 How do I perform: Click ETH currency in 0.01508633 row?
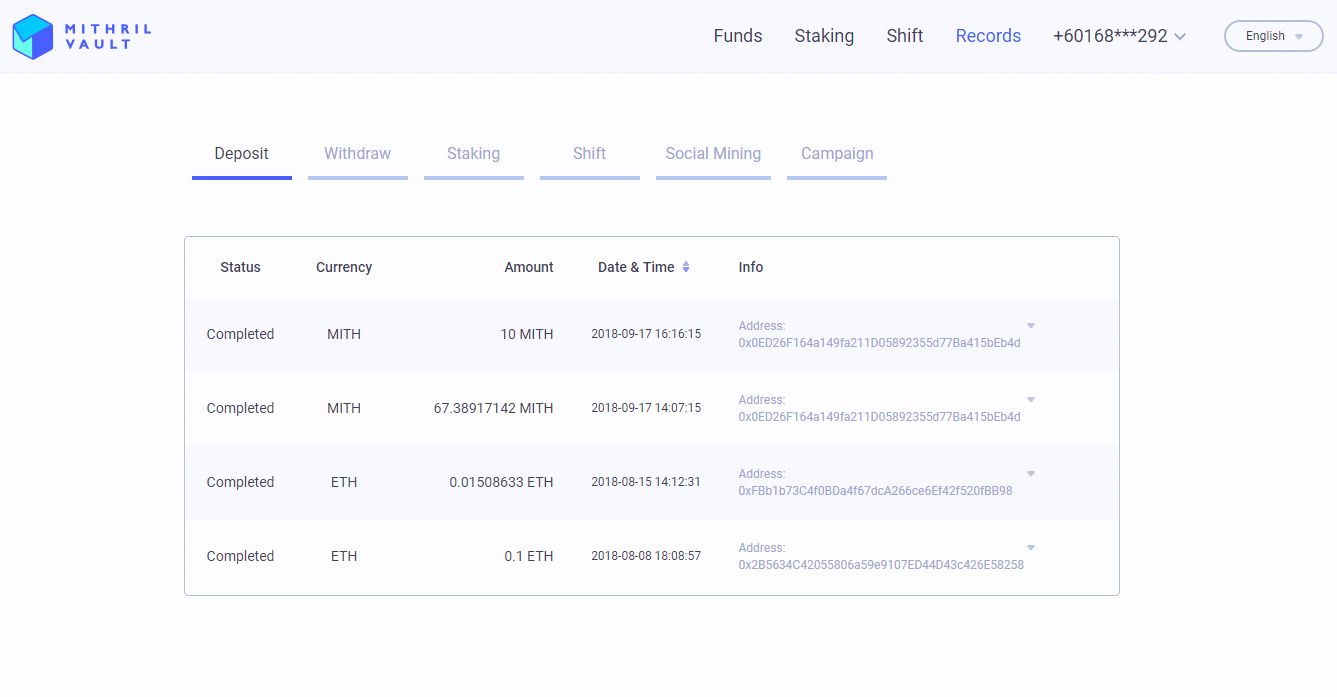[x=344, y=482]
